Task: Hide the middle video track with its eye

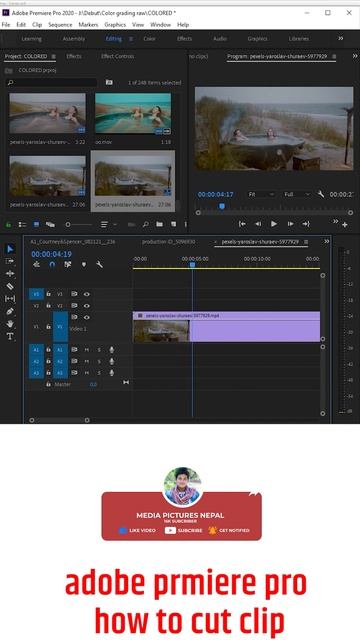Action: [x=87, y=305]
